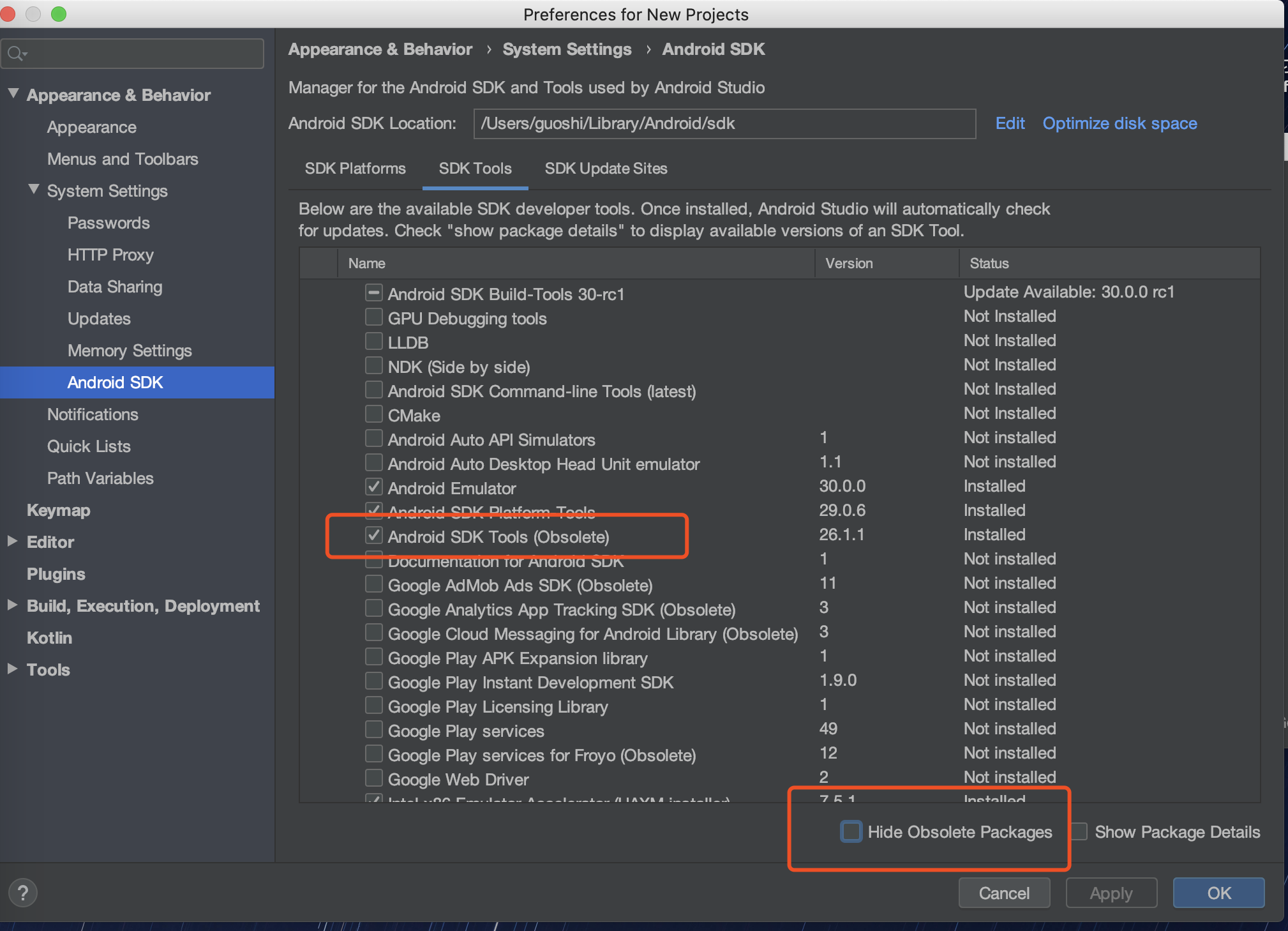The width and height of the screenshot is (1288, 931).
Task: Uncheck Android Emulator package
Action: [x=374, y=487]
